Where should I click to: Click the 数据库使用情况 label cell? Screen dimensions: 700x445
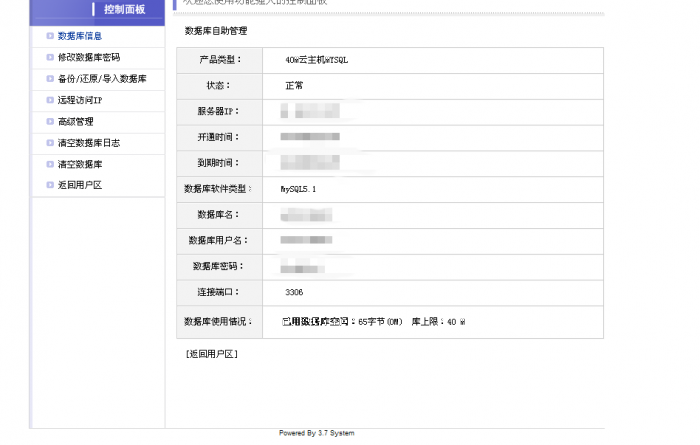(x=220, y=322)
